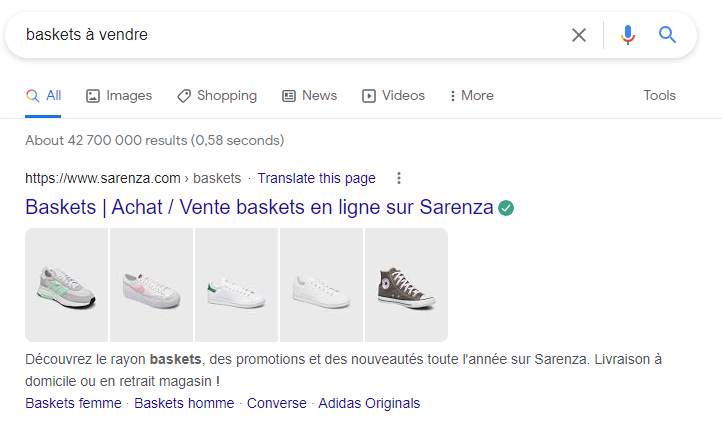Click the green verified checkmark badge
This screenshot has width=722, height=421.
[x=506, y=208]
